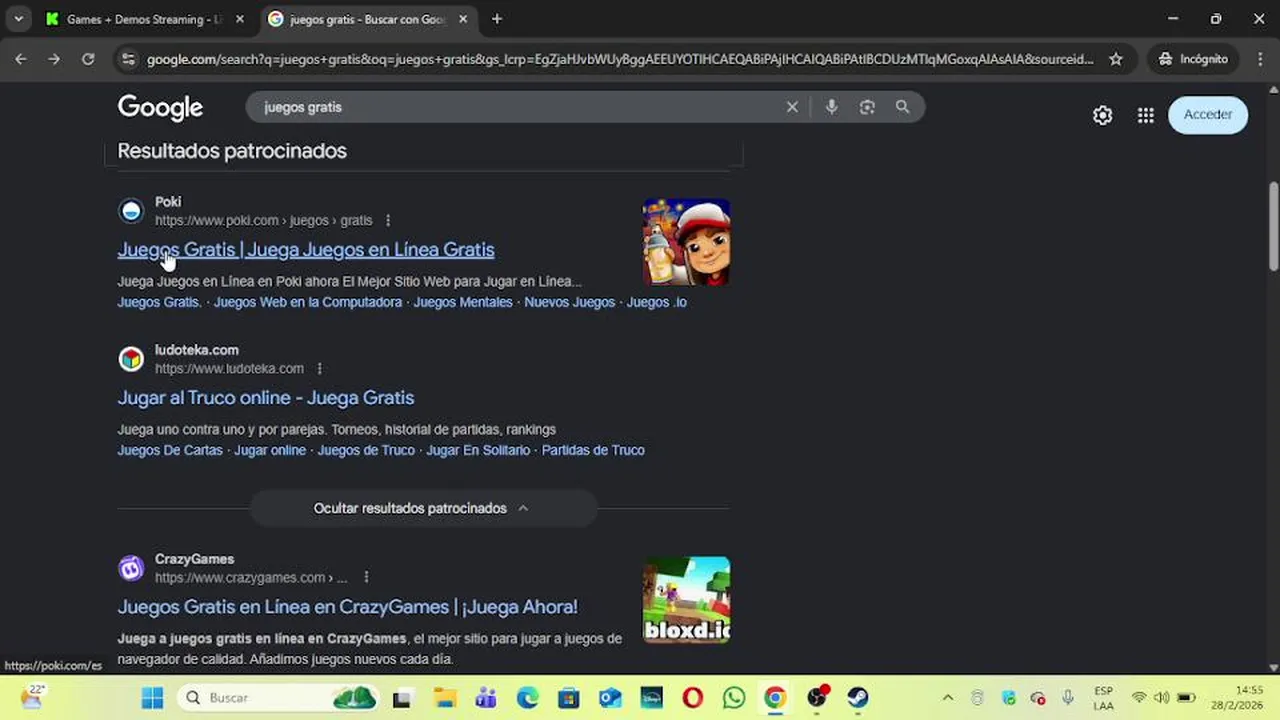Start voice search with microphone icon
Screen dimensions: 1280x720
pos(831,107)
